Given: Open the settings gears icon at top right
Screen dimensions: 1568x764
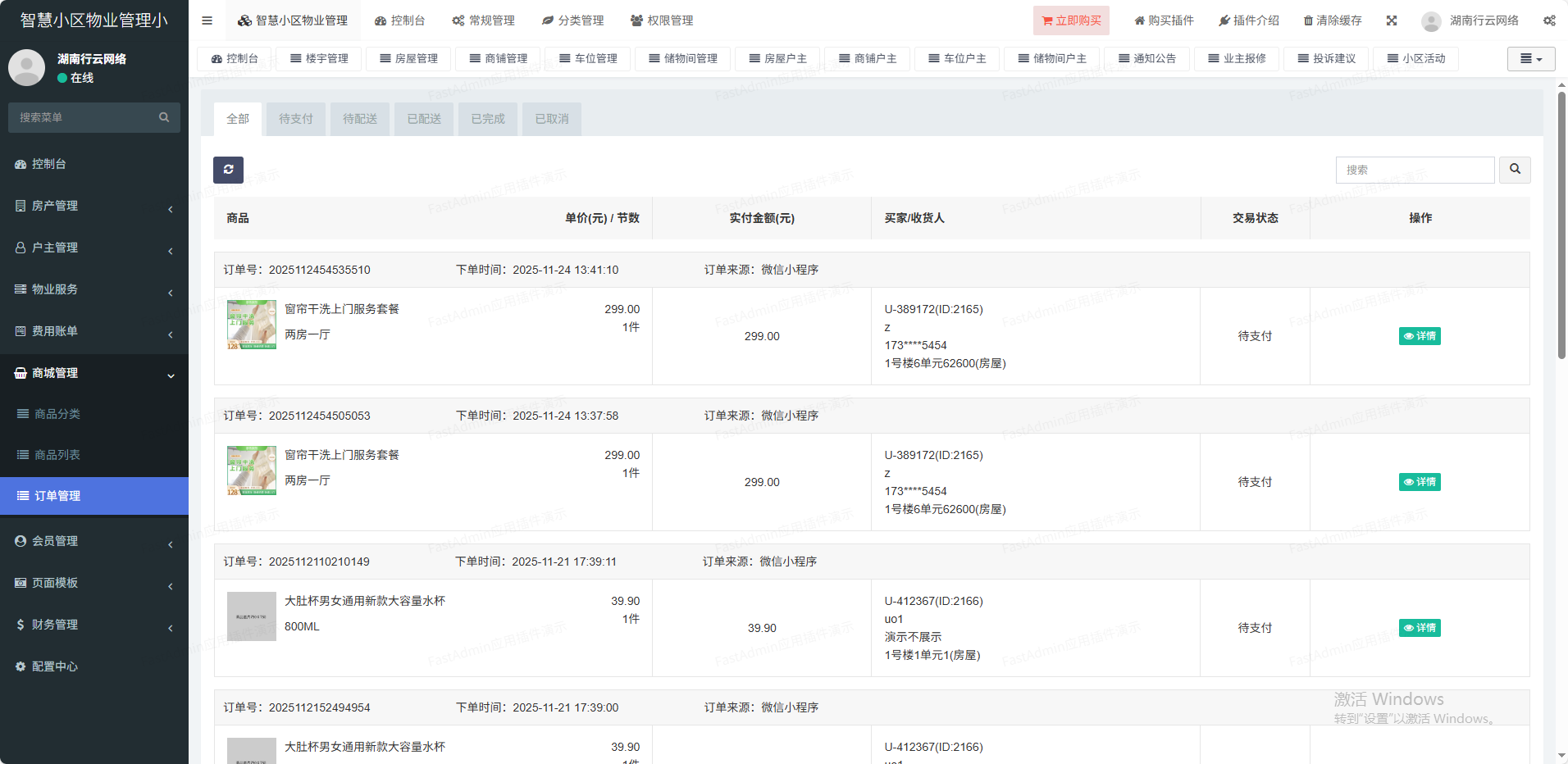Looking at the screenshot, I should point(1548,20).
